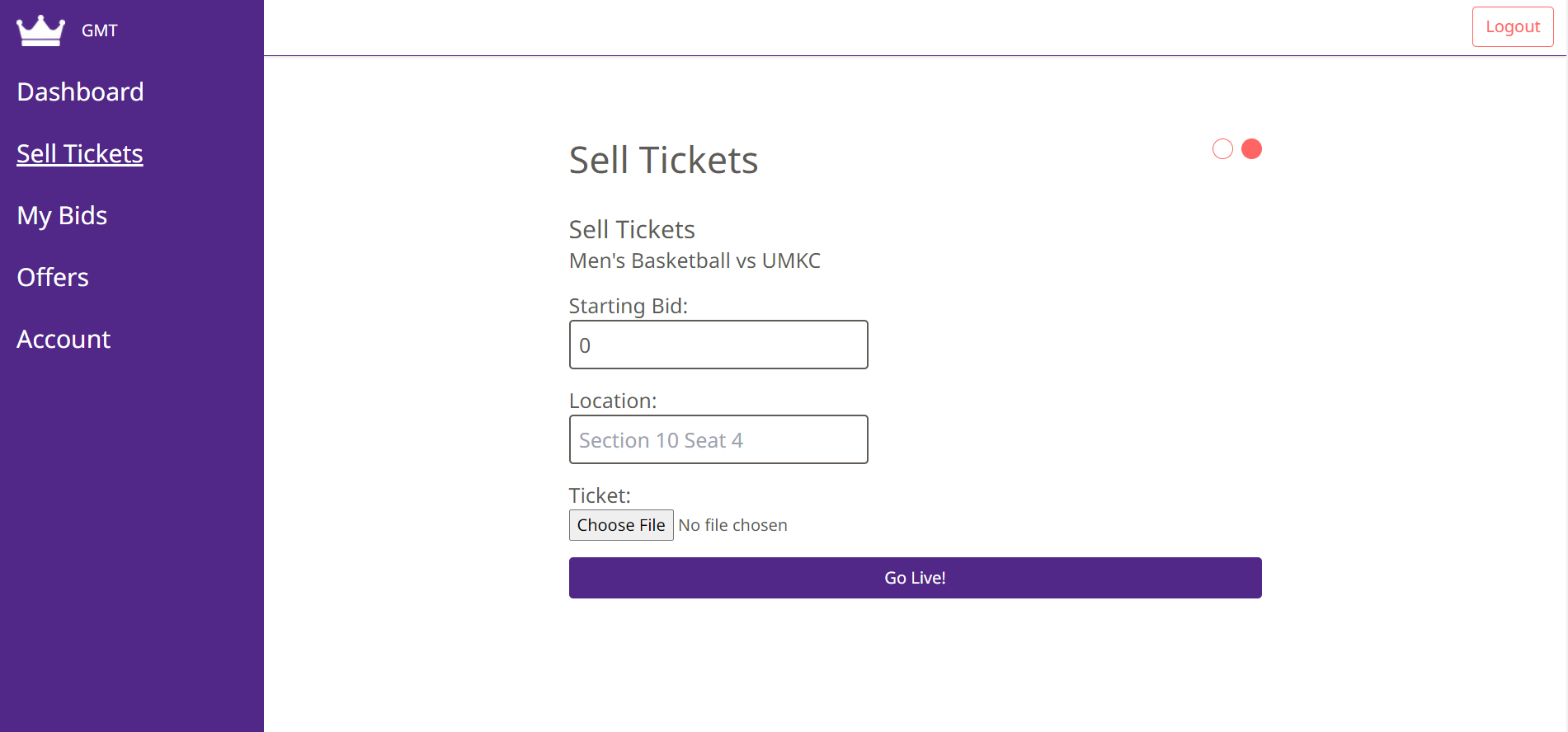Select the filled red step indicator dot
Viewport: 1568px width, 732px height.
click(1251, 148)
